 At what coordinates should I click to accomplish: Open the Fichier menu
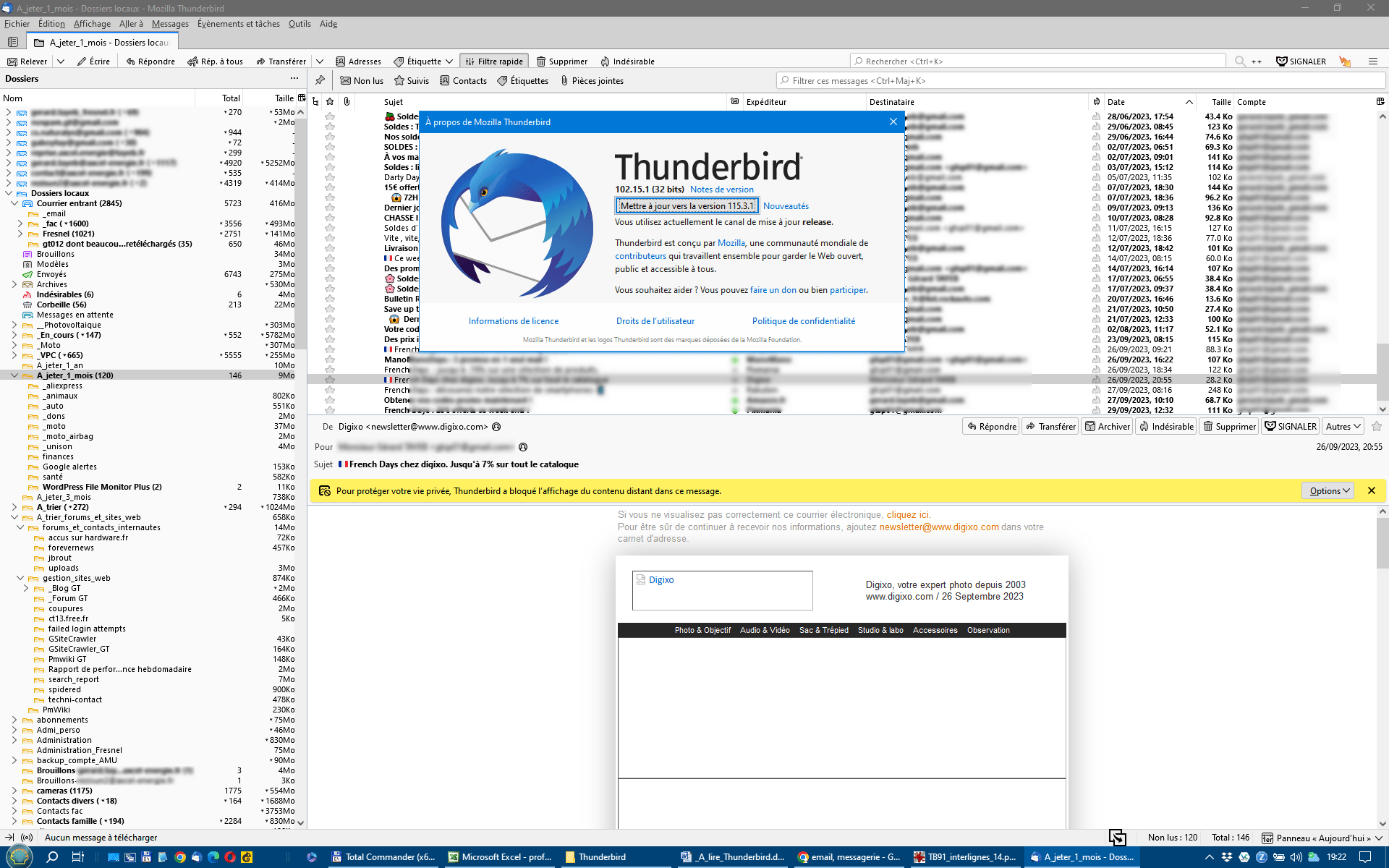click(x=17, y=24)
